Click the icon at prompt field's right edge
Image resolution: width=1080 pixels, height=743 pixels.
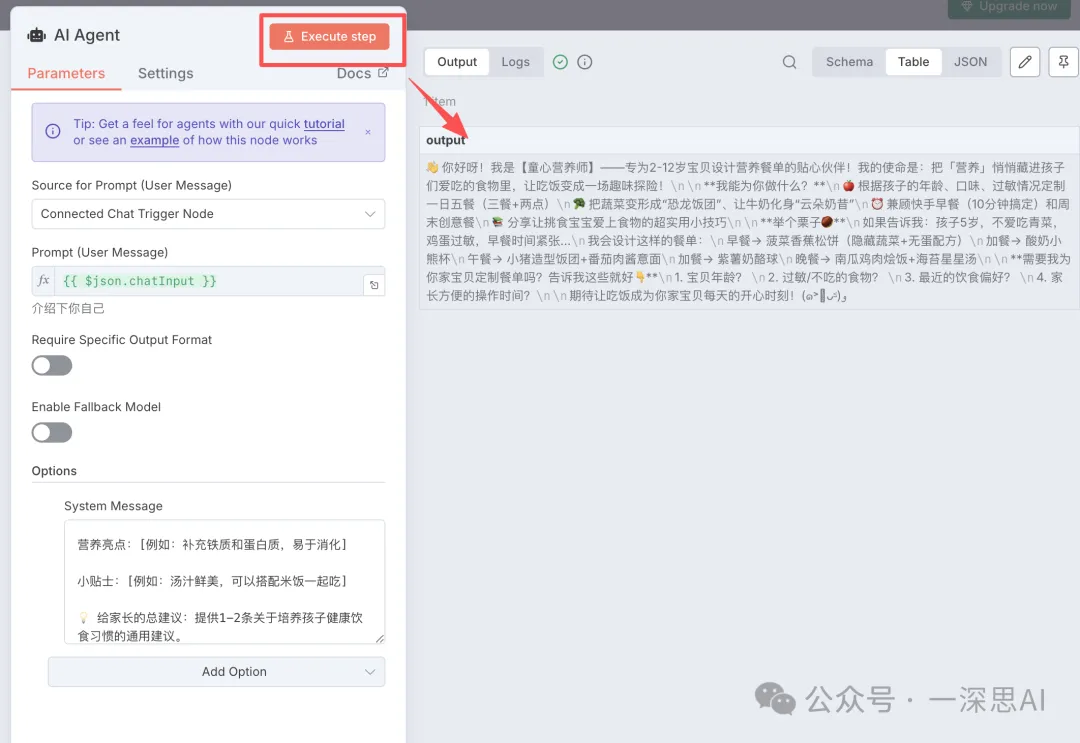(373, 284)
